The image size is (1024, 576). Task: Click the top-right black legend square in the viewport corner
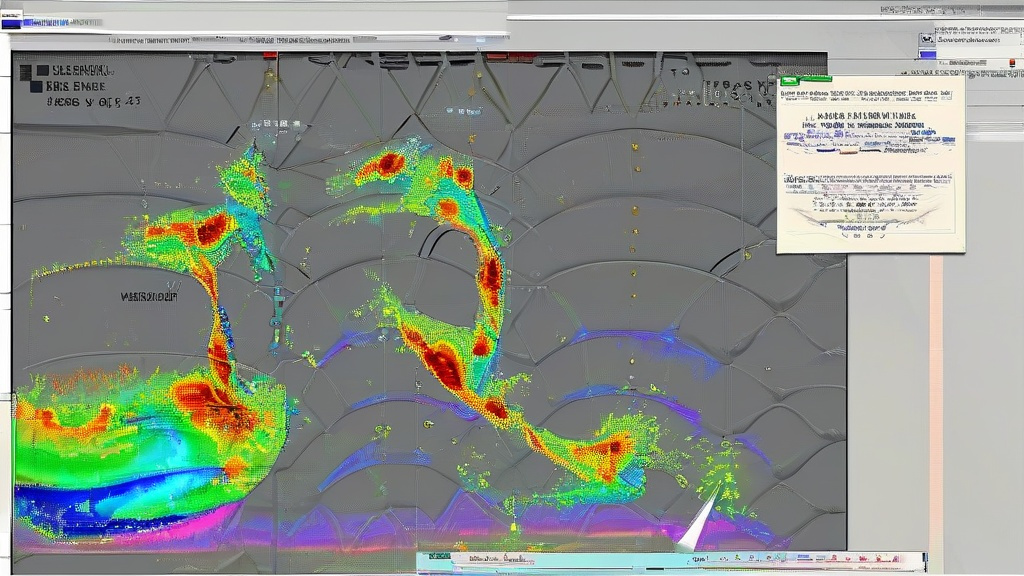pos(42,71)
